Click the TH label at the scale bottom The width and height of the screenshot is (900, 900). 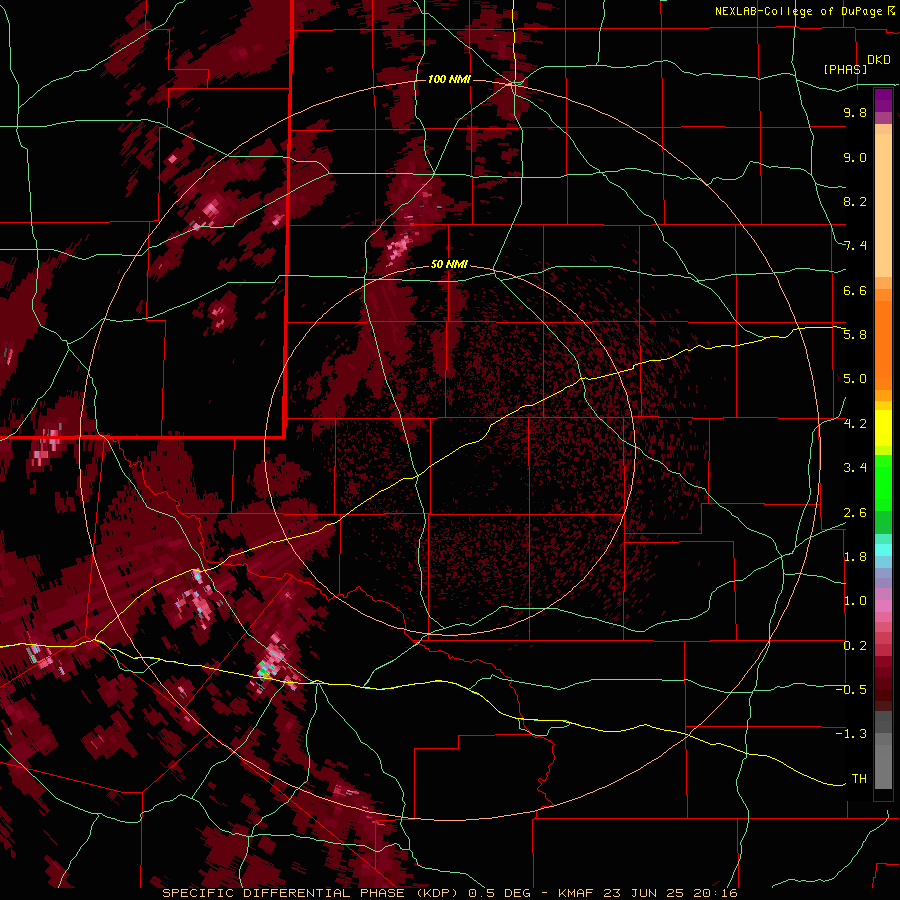[859, 779]
